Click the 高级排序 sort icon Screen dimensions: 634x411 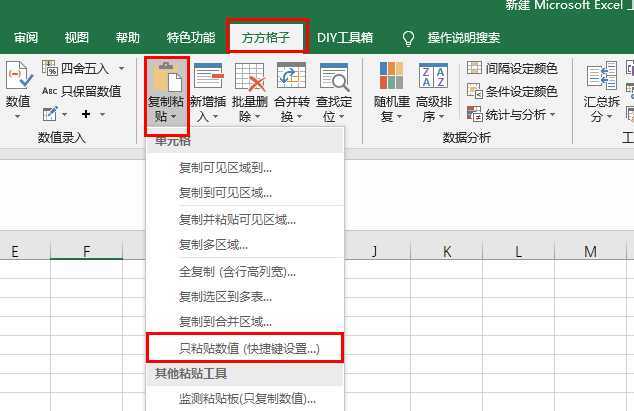click(x=433, y=76)
